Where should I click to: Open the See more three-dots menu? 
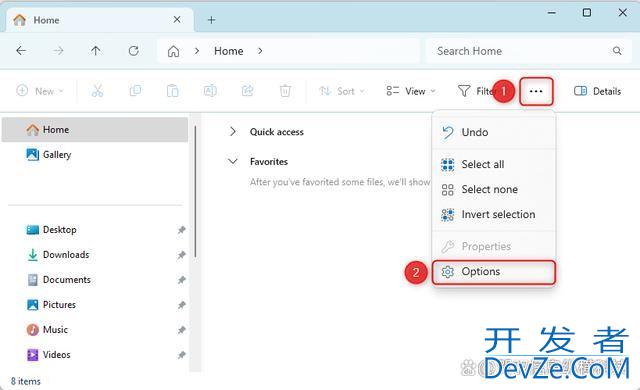(536, 91)
